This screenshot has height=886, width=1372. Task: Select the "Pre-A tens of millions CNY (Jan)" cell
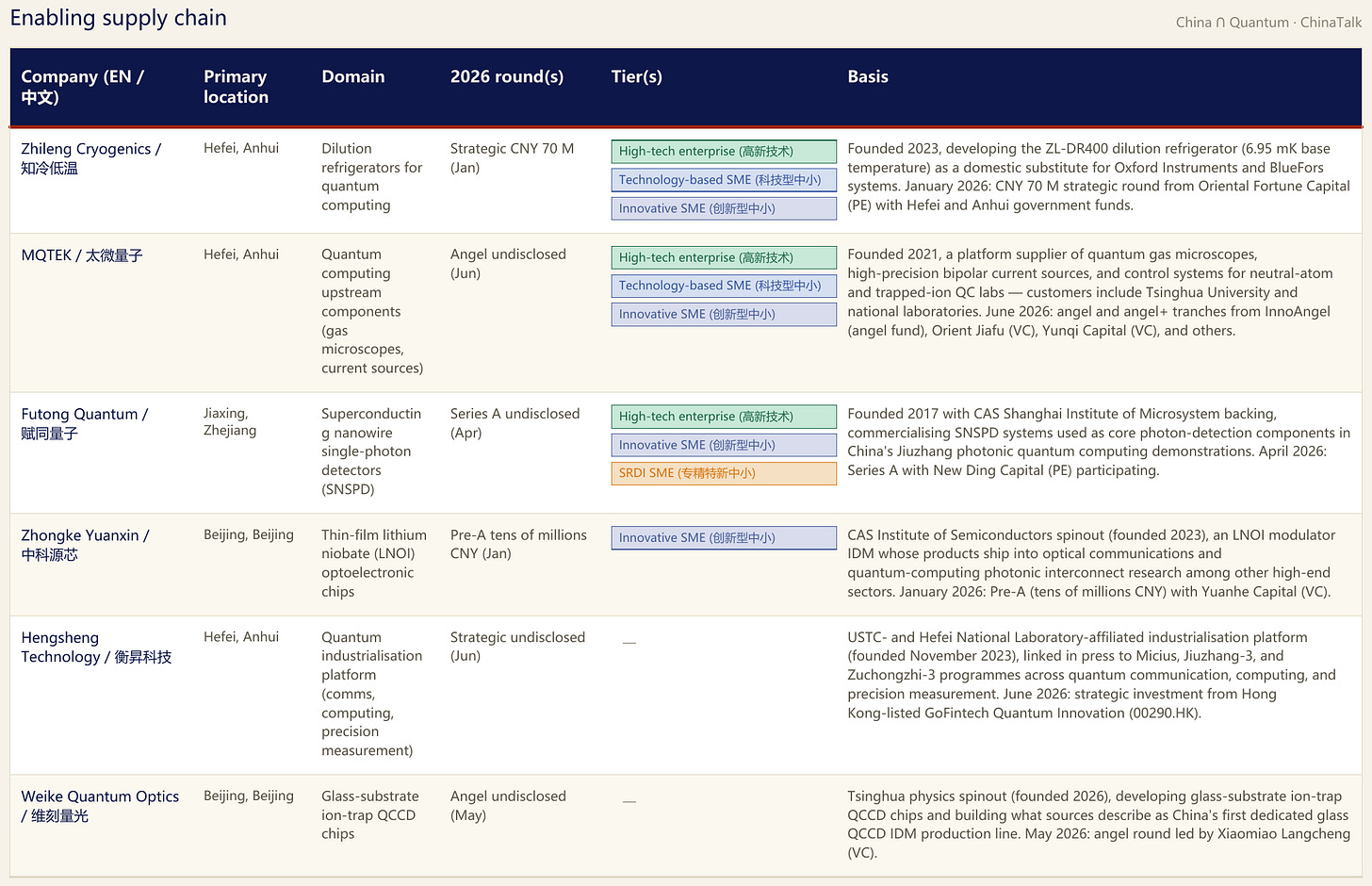coord(518,544)
